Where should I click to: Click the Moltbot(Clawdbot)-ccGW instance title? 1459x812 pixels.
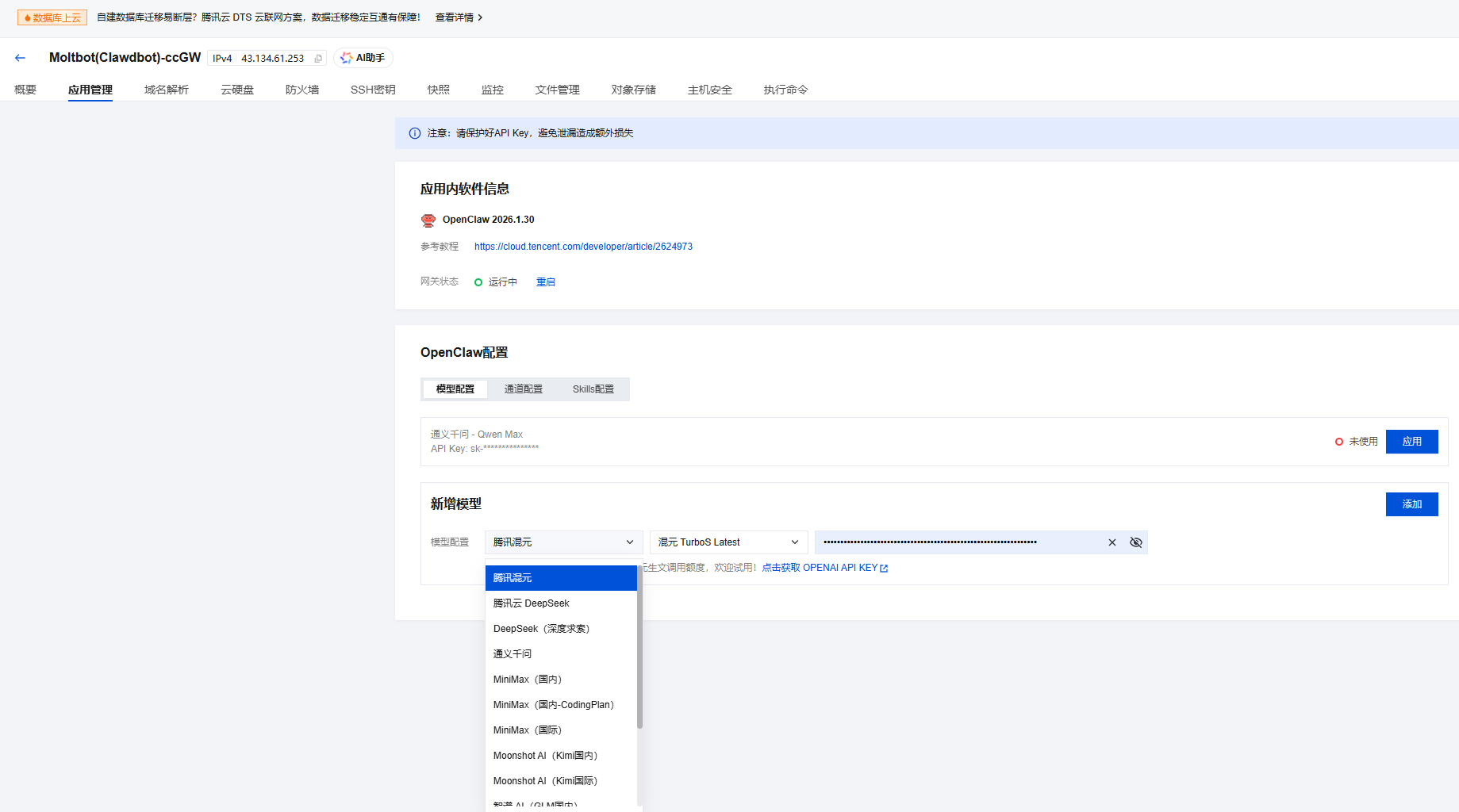click(125, 58)
